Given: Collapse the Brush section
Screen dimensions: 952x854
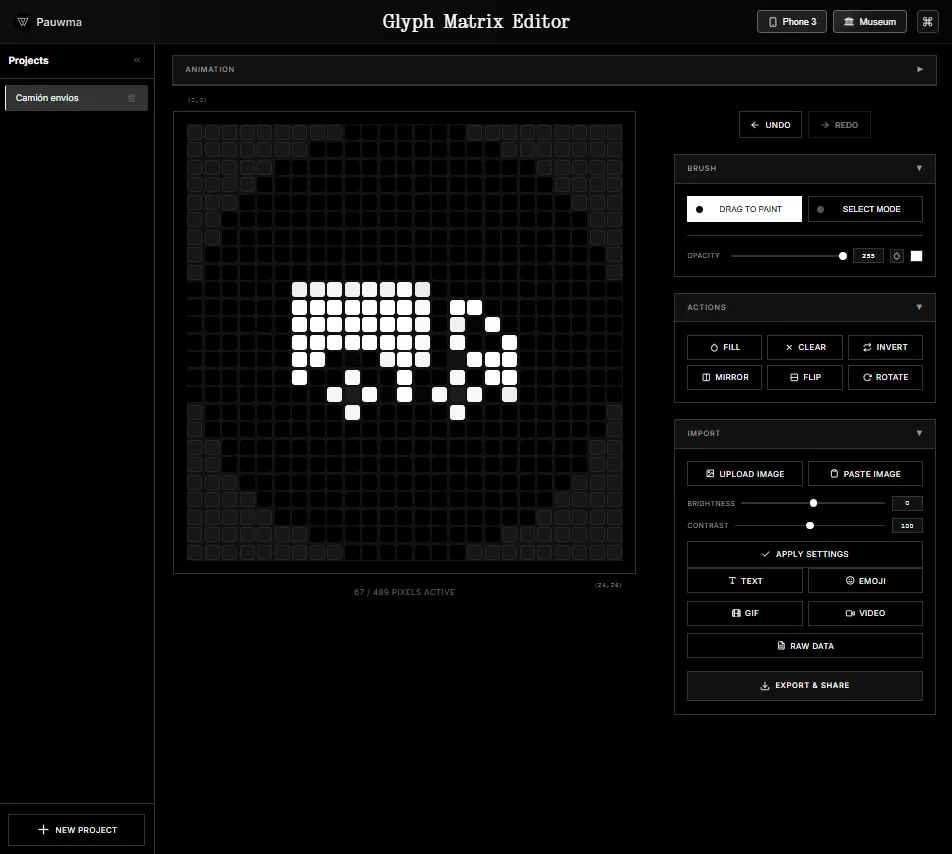Looking at the screenshot, I should coord(919,168).
